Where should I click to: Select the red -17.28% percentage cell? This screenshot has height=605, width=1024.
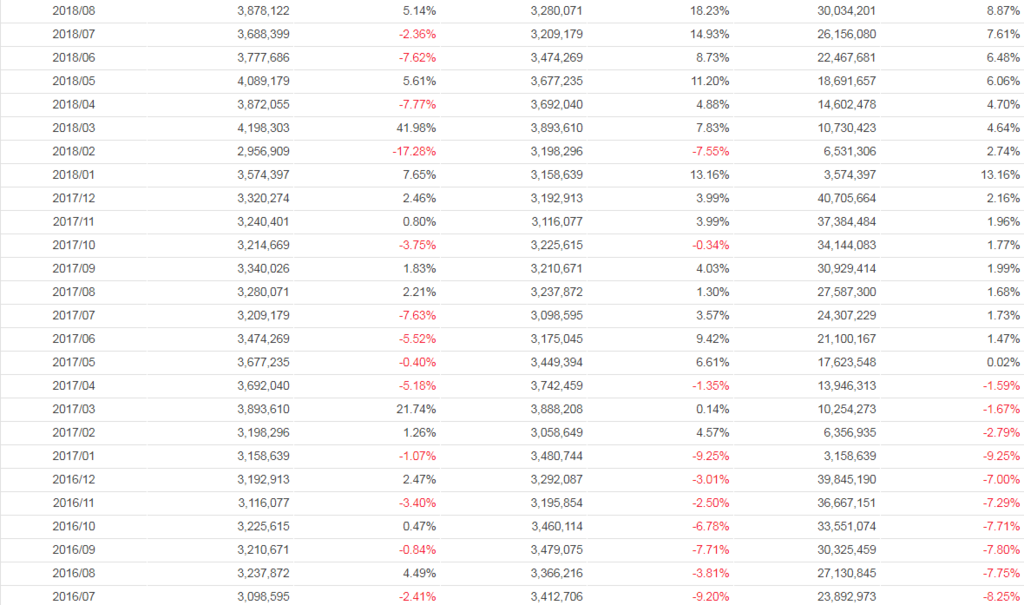click(x=413, y=151)
